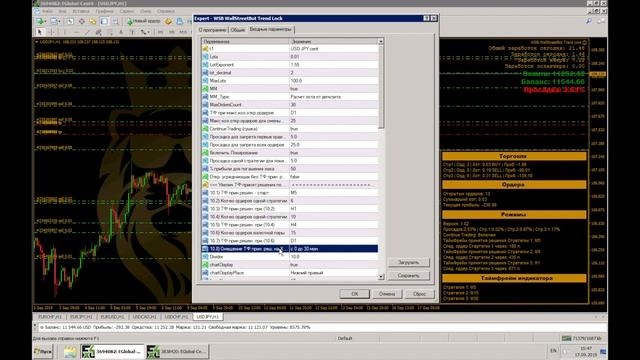The image size is (640, 360).
Task: Click the EN language indicator in tray
Action: (x=553, y=351)
